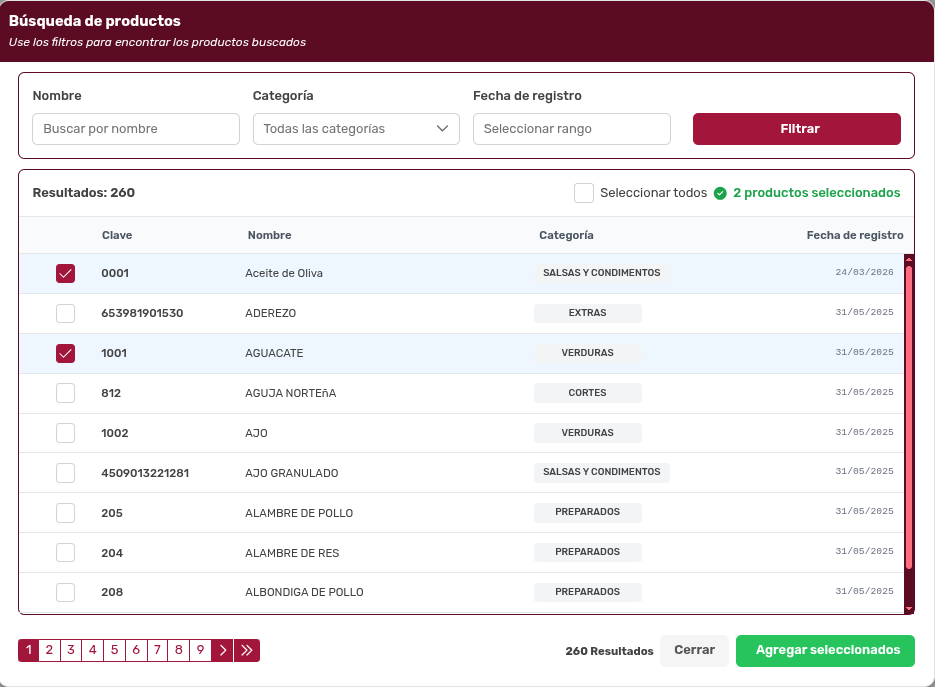Image resolution: width=935 pixels, height=687 pixels.
Task: Uncheck the Aceite de Oliva checkbox
Action: point(65,273)
